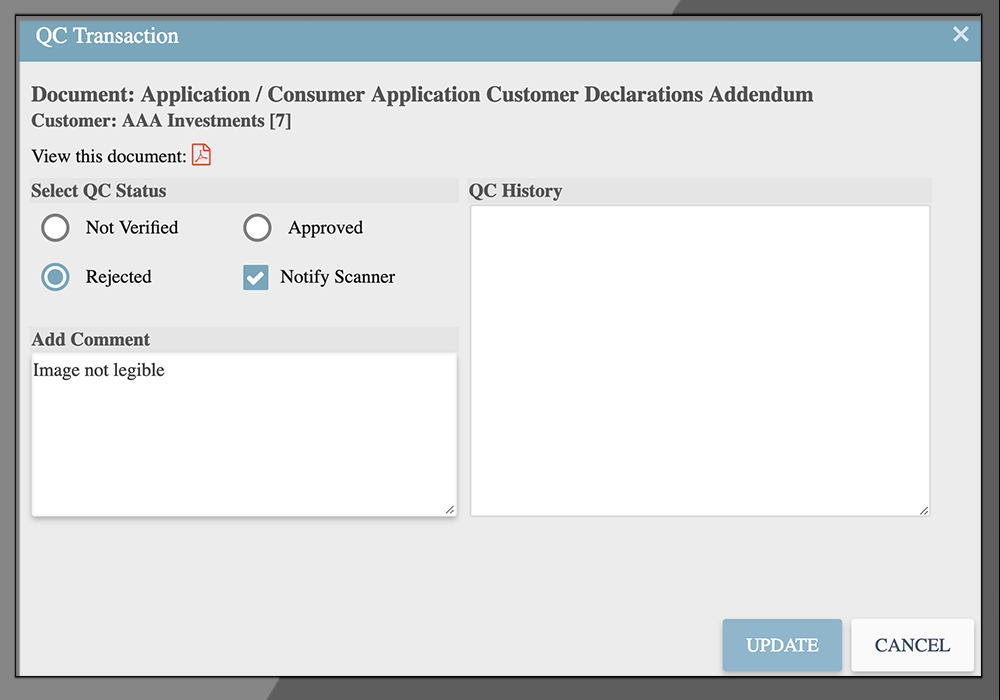Viewport: 1000px width, 700px height.
Task: Click the 'Add Comment' section header
Action: point(91,339)
